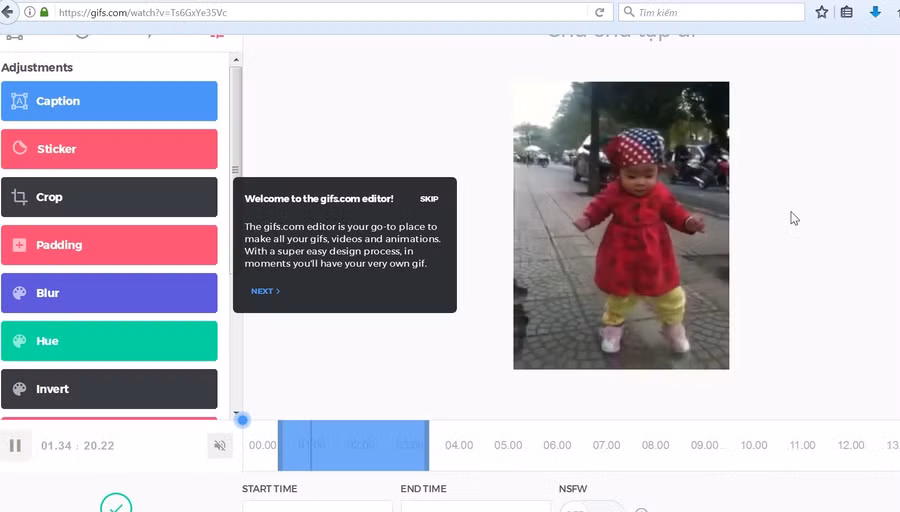Screen dimensions: 900x512
Task: Select the Sticker adjustment
Action: tap(109, 149)
